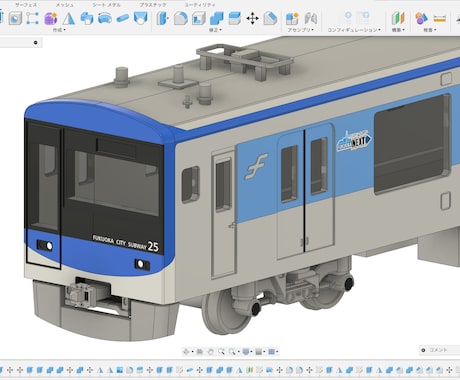Screen dimensions: 460x380
Task: Select the Joint tool icon
Action: 310,18
